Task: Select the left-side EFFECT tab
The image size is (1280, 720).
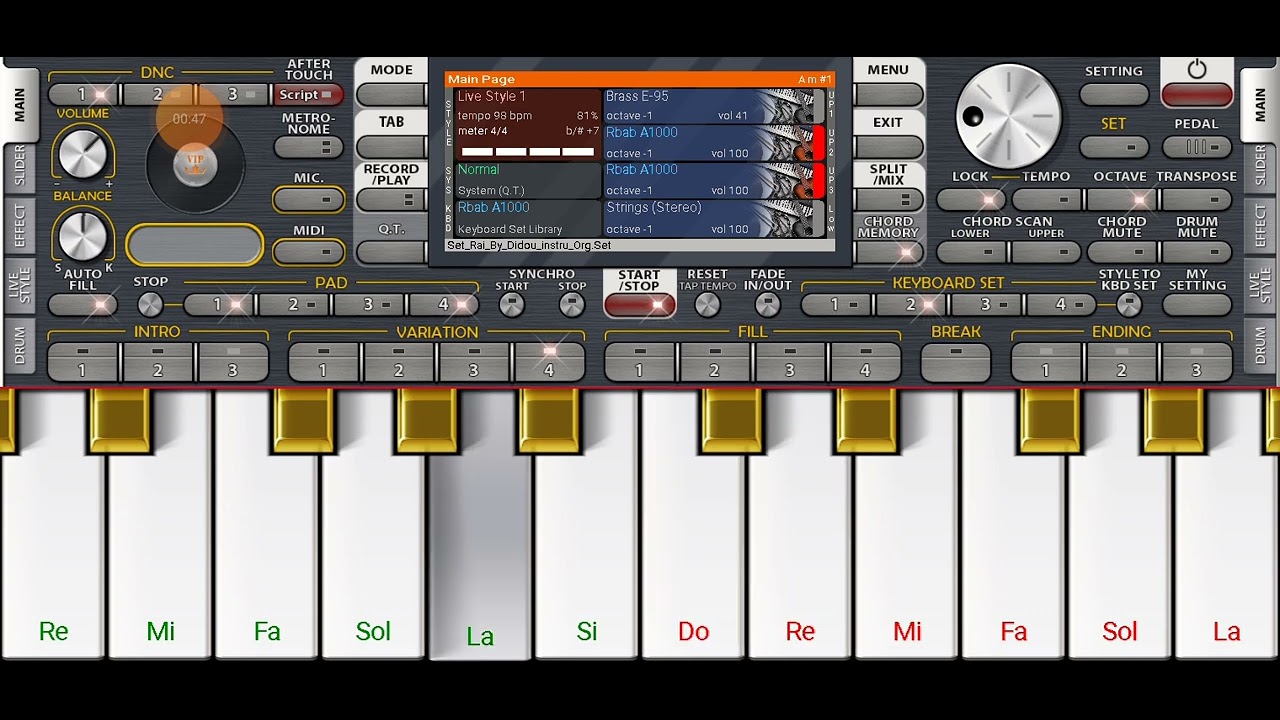Action: click(x=20, y=227)
